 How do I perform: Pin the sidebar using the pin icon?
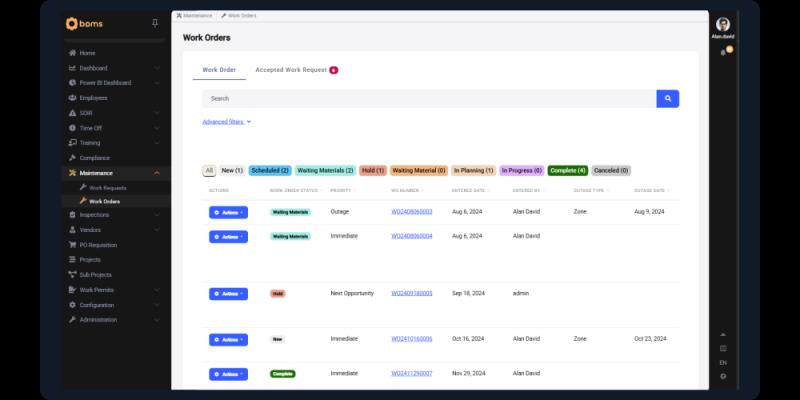click(x=154, y=23)
